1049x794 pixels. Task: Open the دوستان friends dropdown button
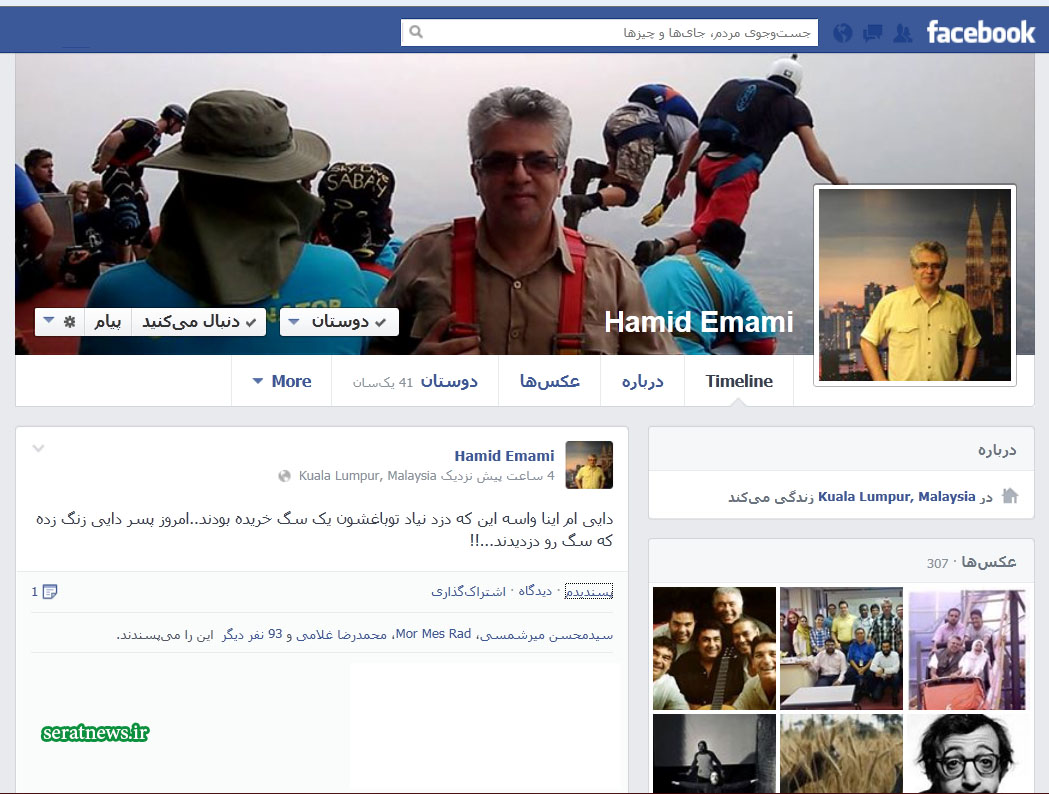pos(339,322)
